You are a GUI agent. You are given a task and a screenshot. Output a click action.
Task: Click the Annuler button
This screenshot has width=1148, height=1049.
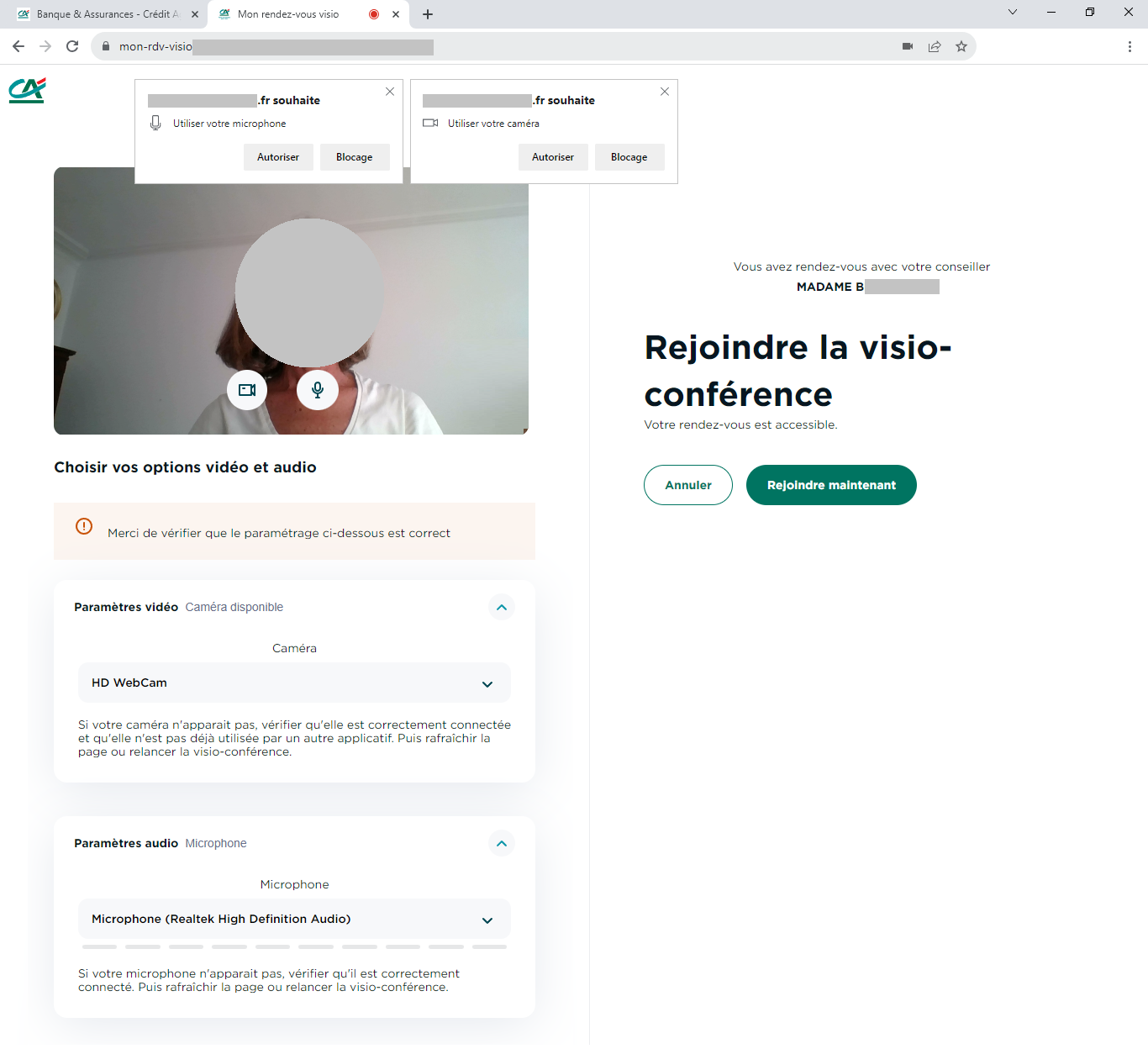(x=688, y=485)
